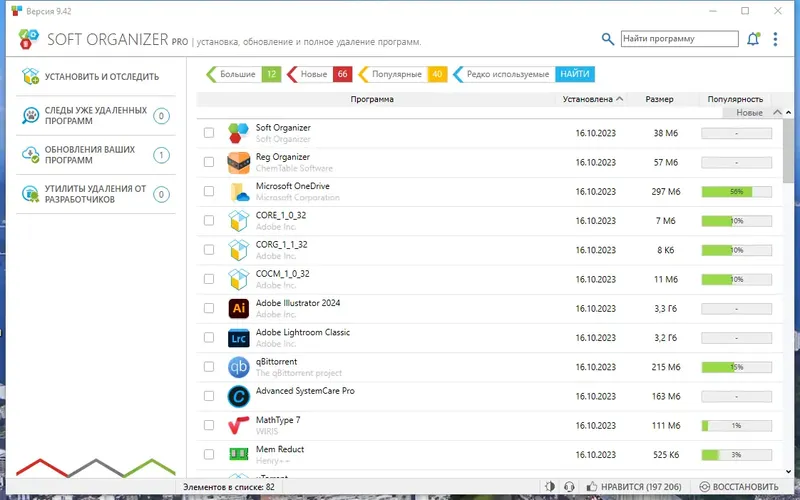Image resolution: width=800 pixels, height=500 pixels.
Task: Select the Популярные filter tab
Action: (x=403, y=74)
